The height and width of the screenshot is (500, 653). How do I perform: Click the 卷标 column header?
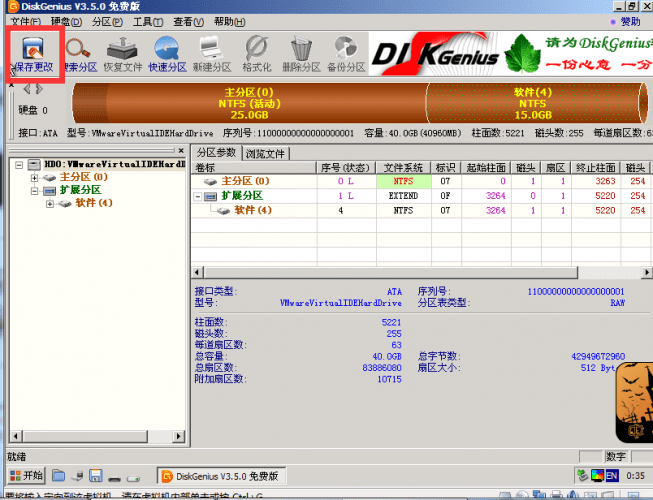[254, 168]
